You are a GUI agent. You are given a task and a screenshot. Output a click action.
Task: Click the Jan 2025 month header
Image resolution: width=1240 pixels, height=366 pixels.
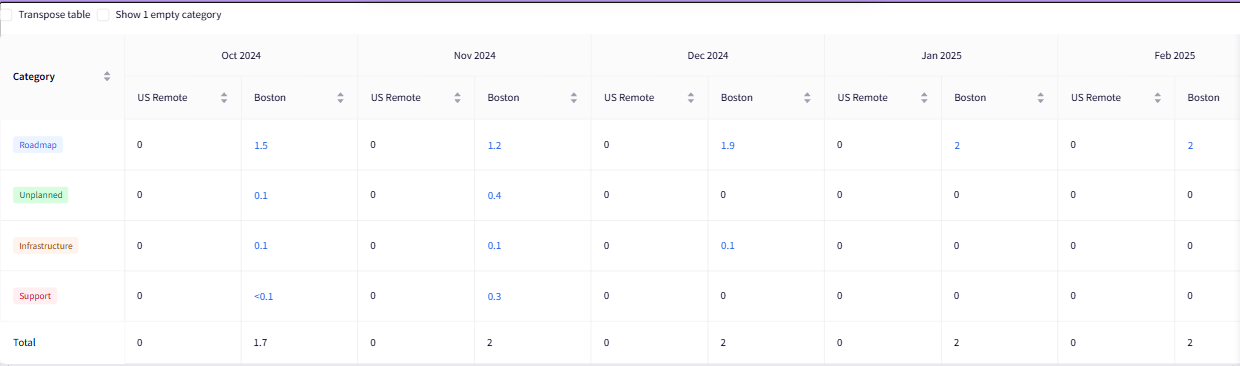pyautogui.click(x=941, y=56)
